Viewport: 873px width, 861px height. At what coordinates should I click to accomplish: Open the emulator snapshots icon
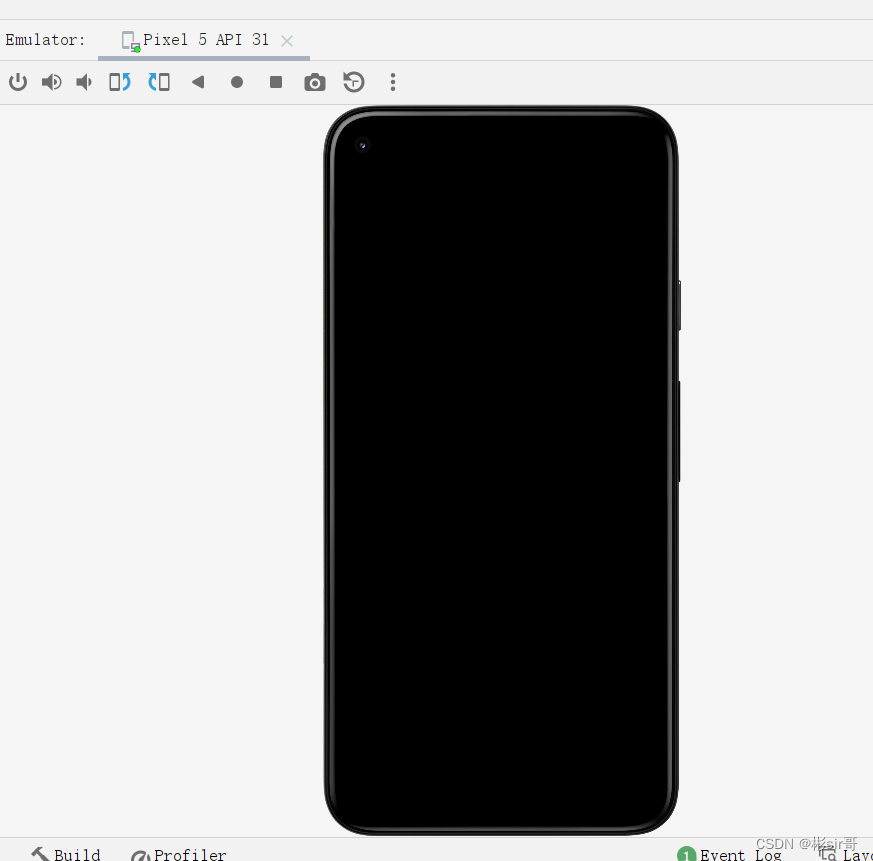353,82
